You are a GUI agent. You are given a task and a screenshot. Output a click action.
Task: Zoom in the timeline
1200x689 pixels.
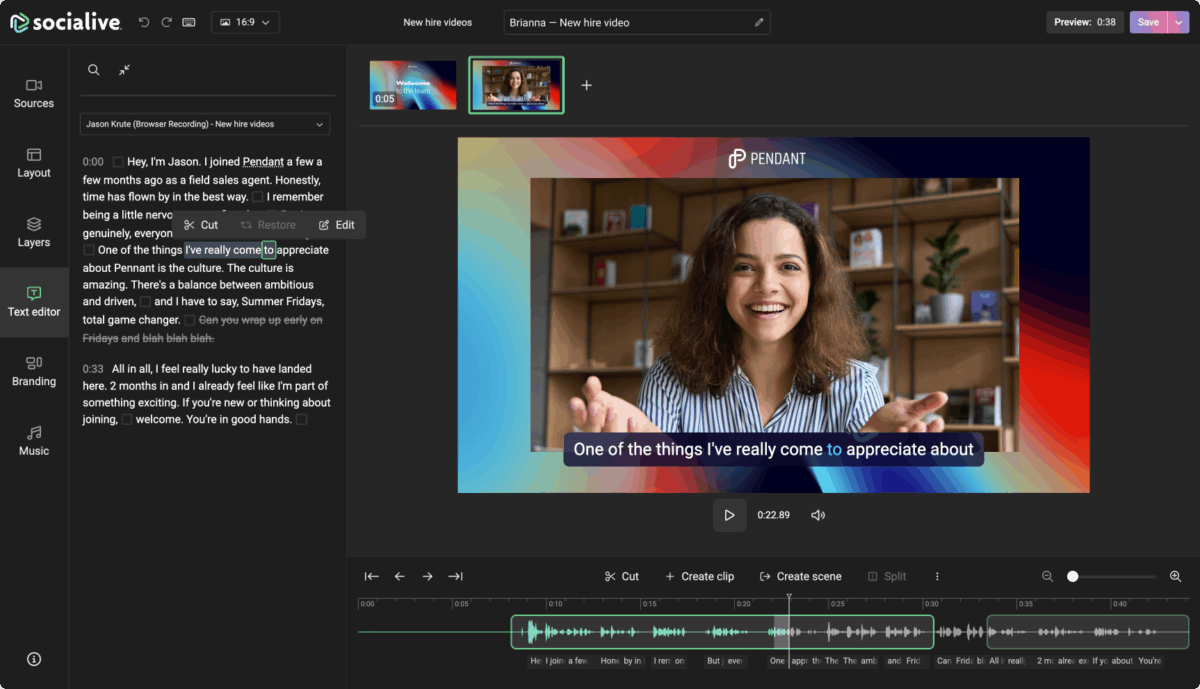pyautogui.click(x=1176, y=576)
